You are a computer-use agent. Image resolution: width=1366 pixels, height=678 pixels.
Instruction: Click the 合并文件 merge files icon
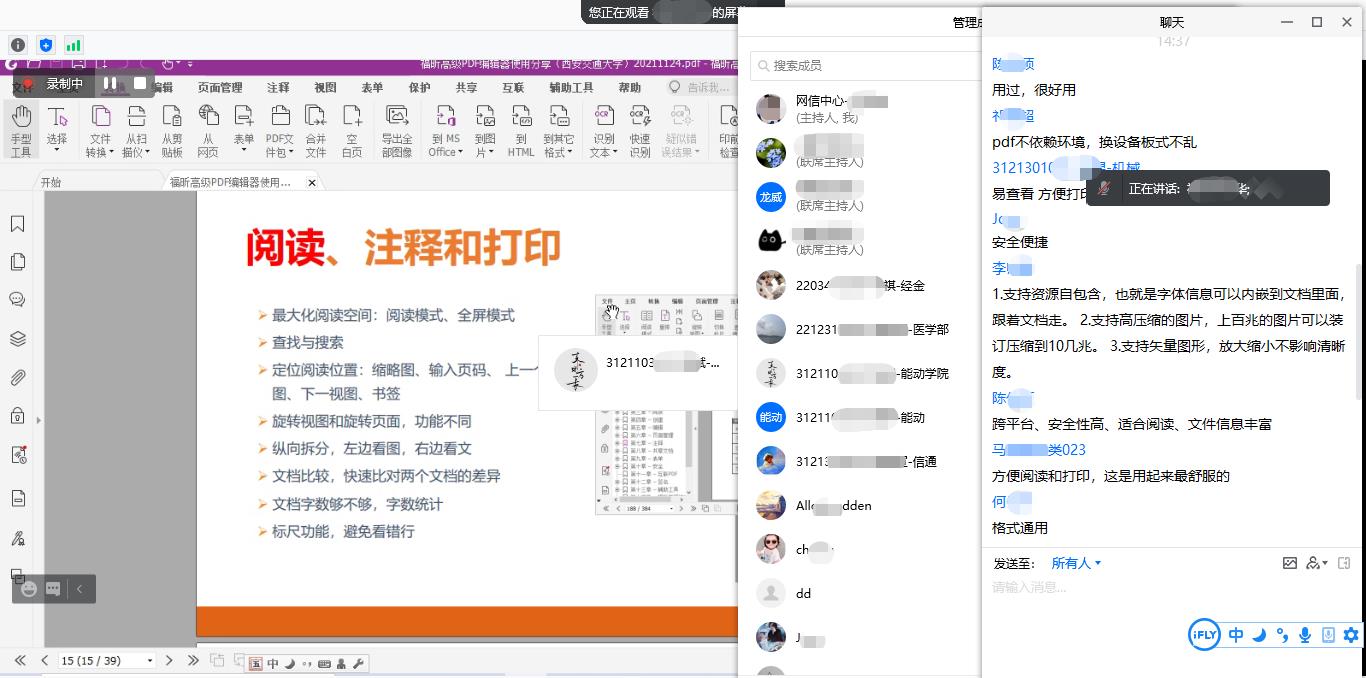315,130
